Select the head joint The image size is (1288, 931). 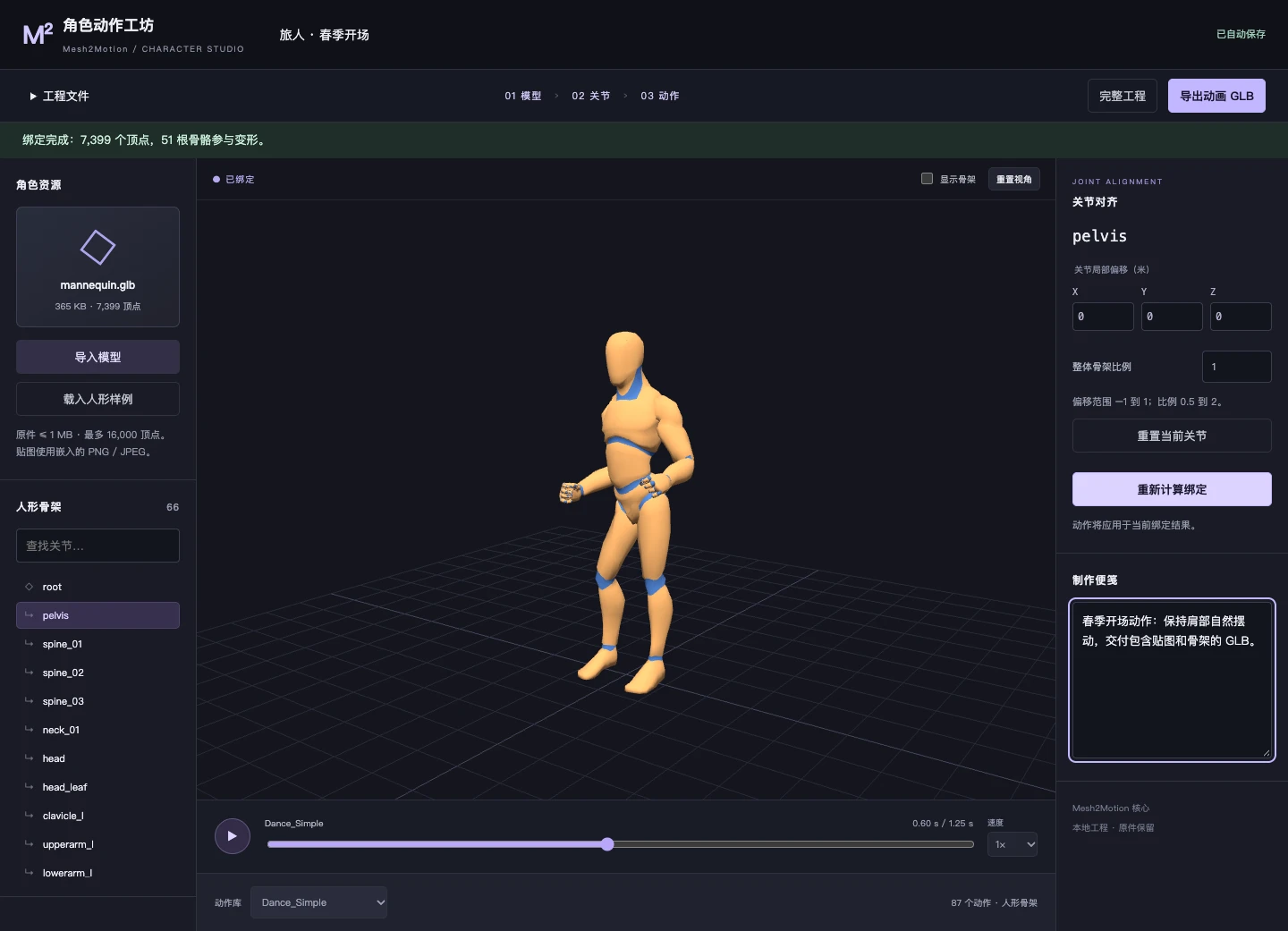tap(97, 758)
